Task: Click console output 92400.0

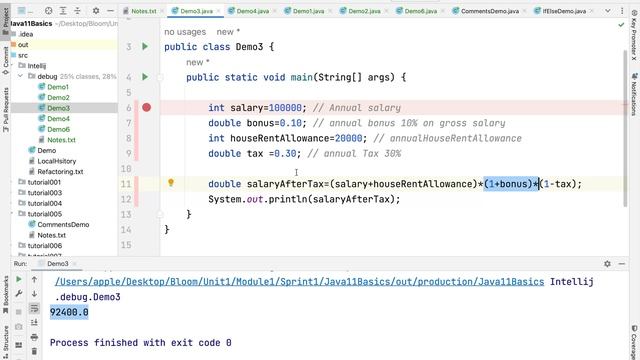Action: [69, 312]
